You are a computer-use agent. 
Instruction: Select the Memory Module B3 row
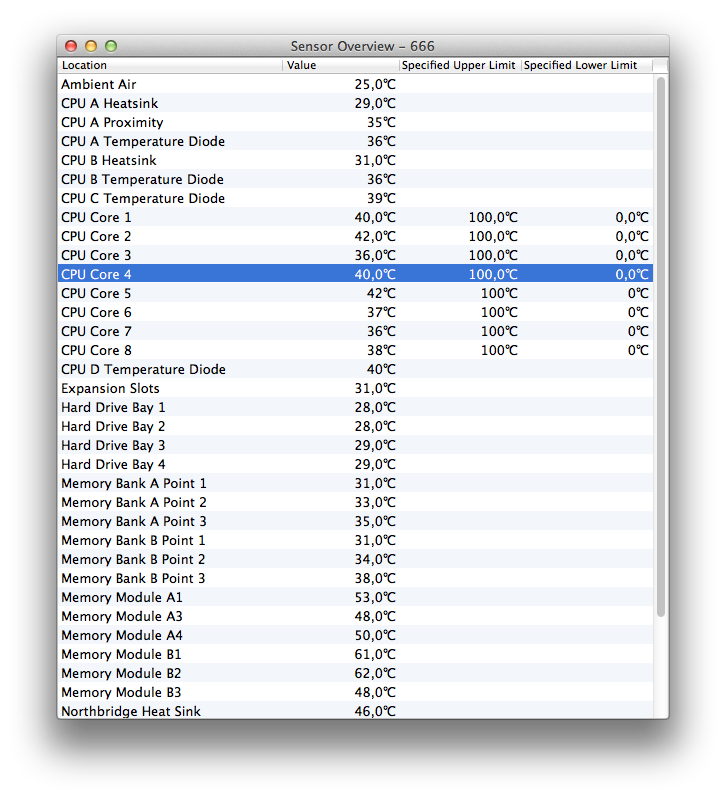(x=355, y=692)
